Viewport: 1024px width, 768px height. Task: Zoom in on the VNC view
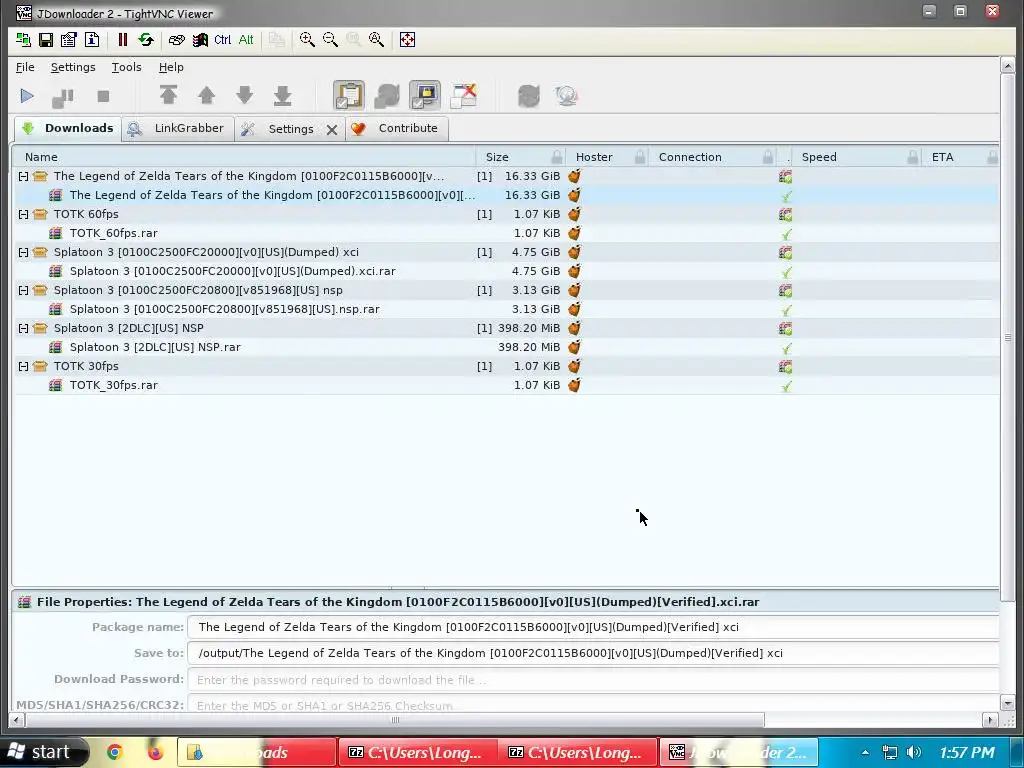click(307, 40)
